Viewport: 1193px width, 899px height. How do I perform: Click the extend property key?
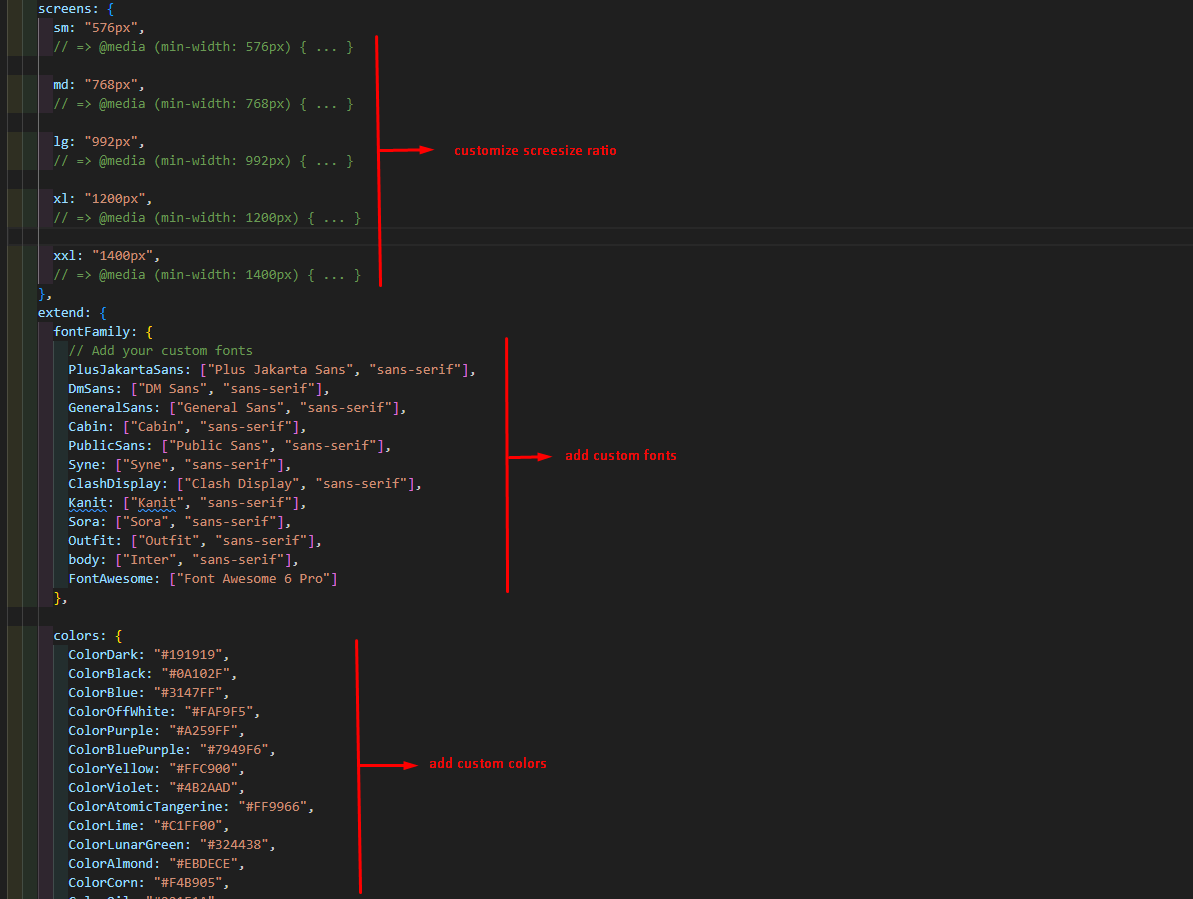coord(62,312)
